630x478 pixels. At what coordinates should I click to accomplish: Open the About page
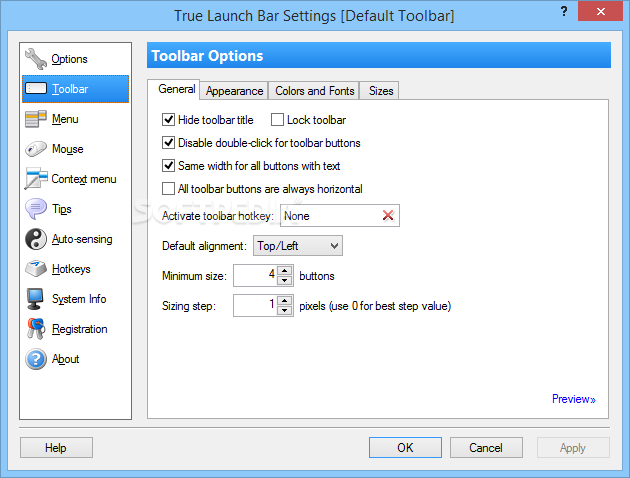65,359
